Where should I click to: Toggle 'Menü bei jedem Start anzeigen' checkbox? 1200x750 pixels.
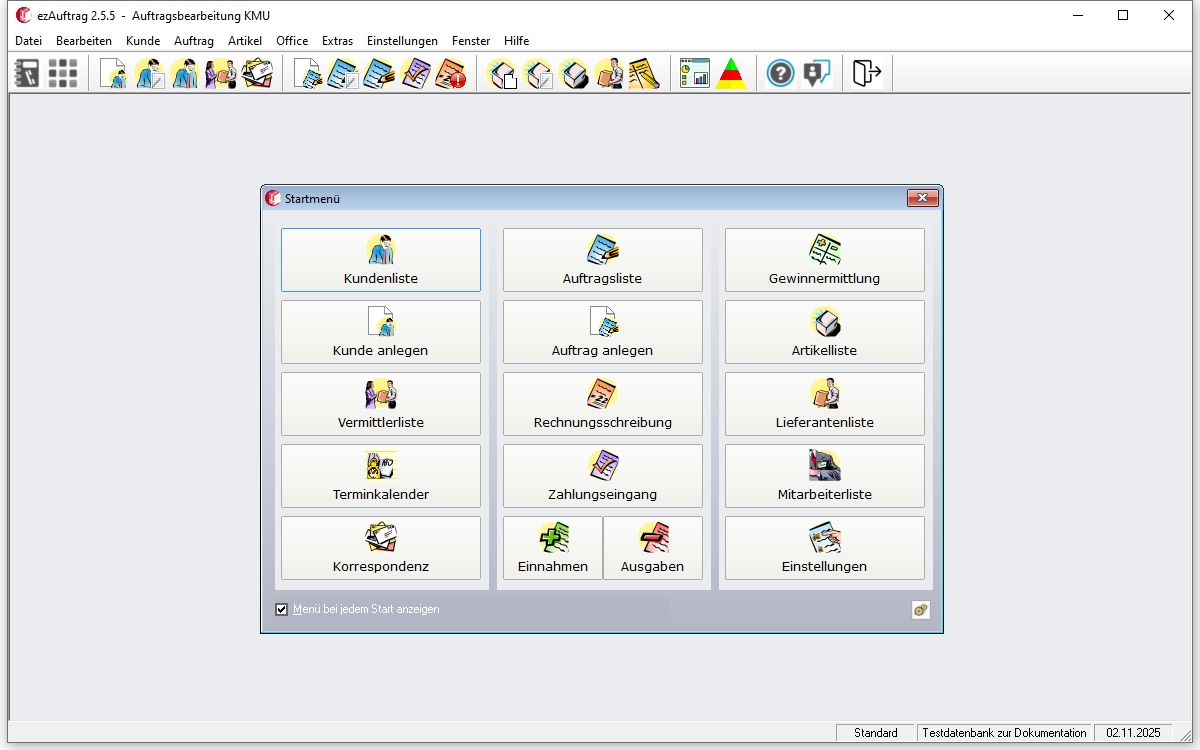pyautogui.click(x=282, y=609)
